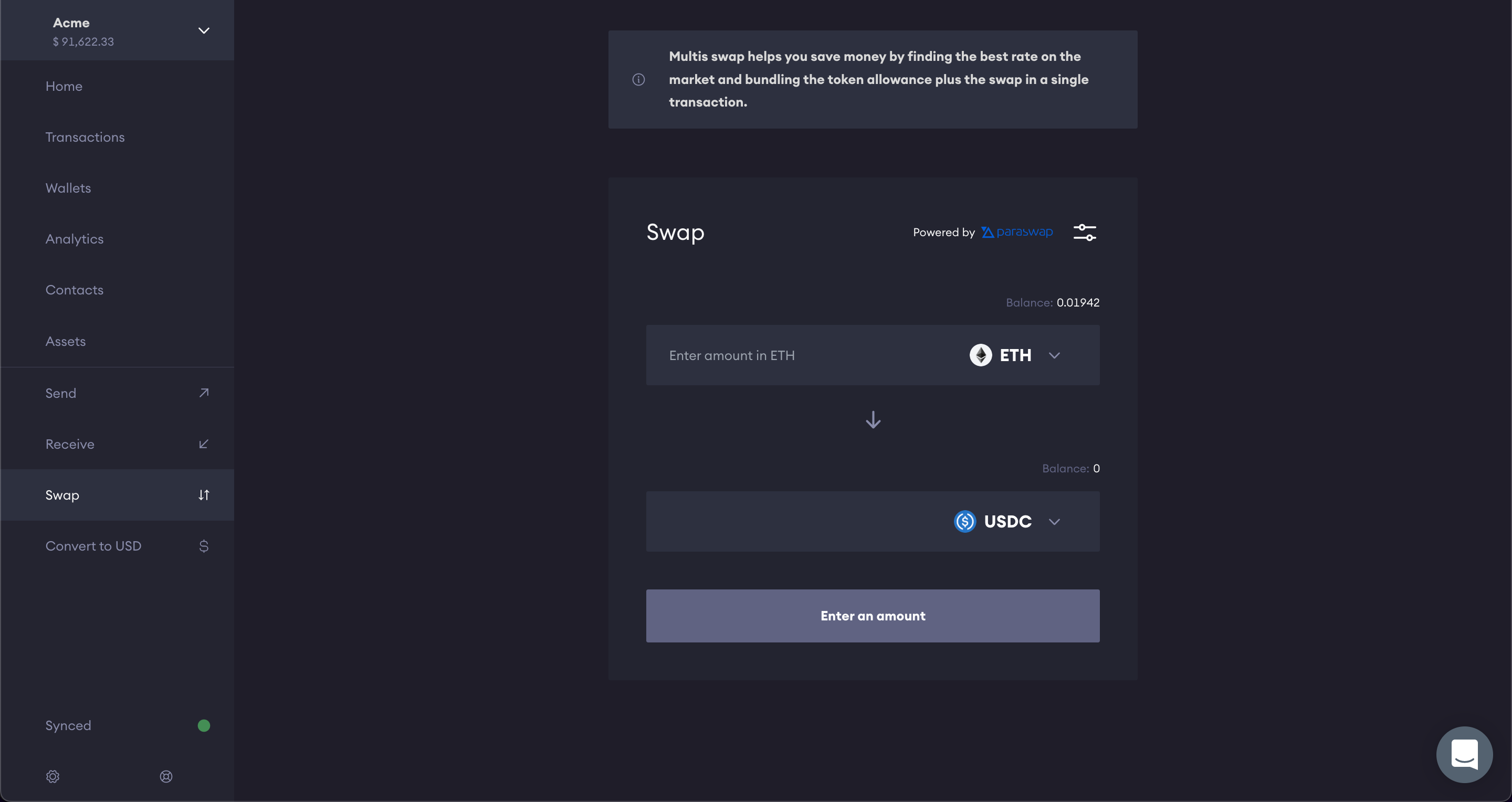Select Convert to USD in sidebar
Viewport: 1512px width, 802px height.
[93, 546]
